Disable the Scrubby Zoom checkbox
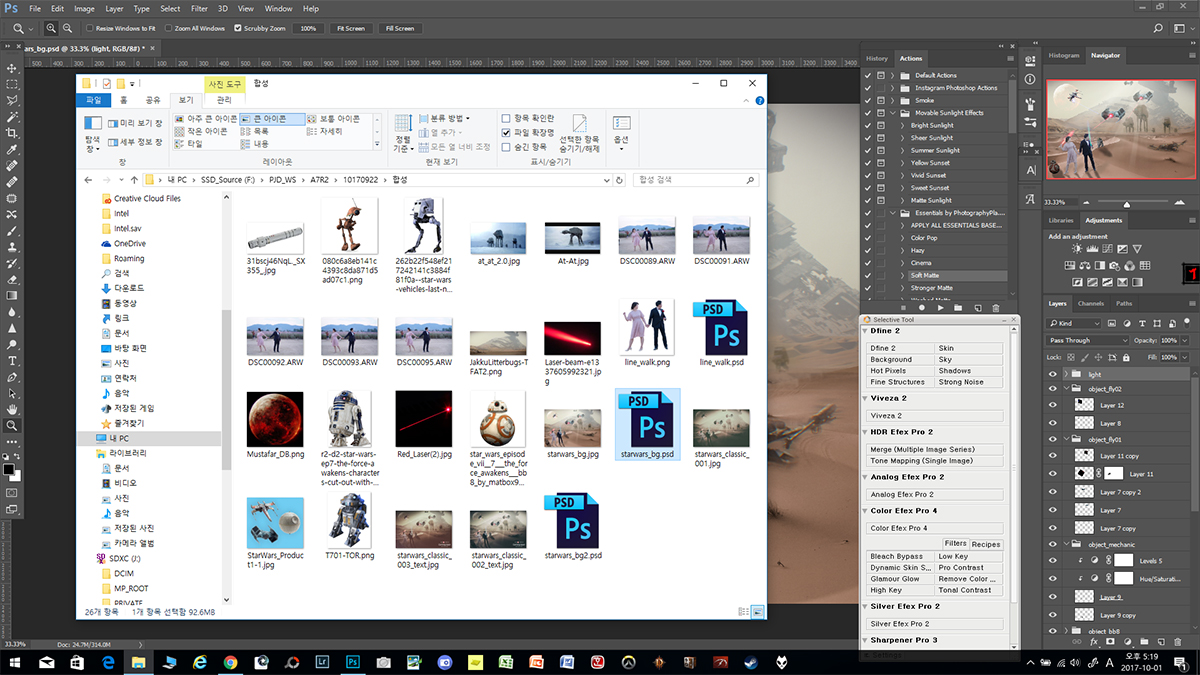The width and height of the screenshot is (1200, 675). click(238, 28)
